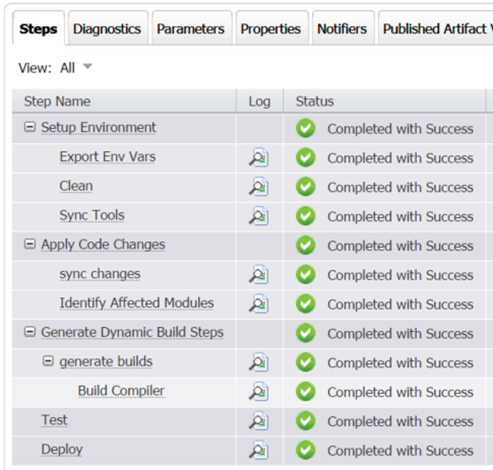
Task: View log for Identify Affected Modules
Action: point(259,304)
